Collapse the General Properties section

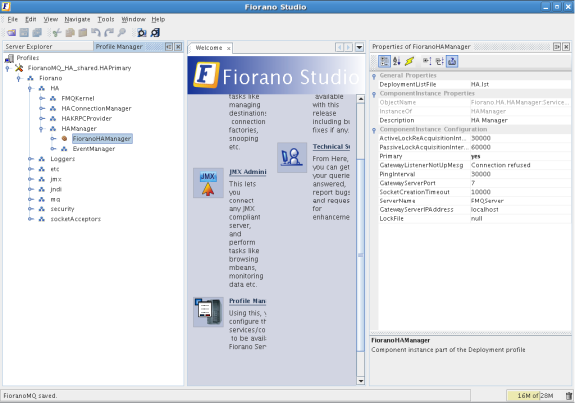tap(374, 76)
